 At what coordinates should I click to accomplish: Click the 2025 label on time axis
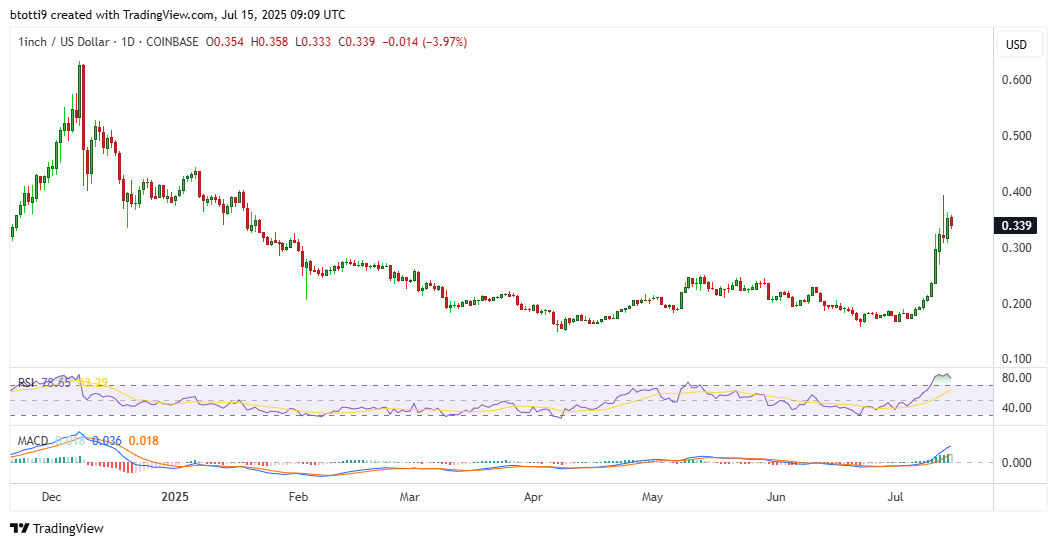[175, 496]
